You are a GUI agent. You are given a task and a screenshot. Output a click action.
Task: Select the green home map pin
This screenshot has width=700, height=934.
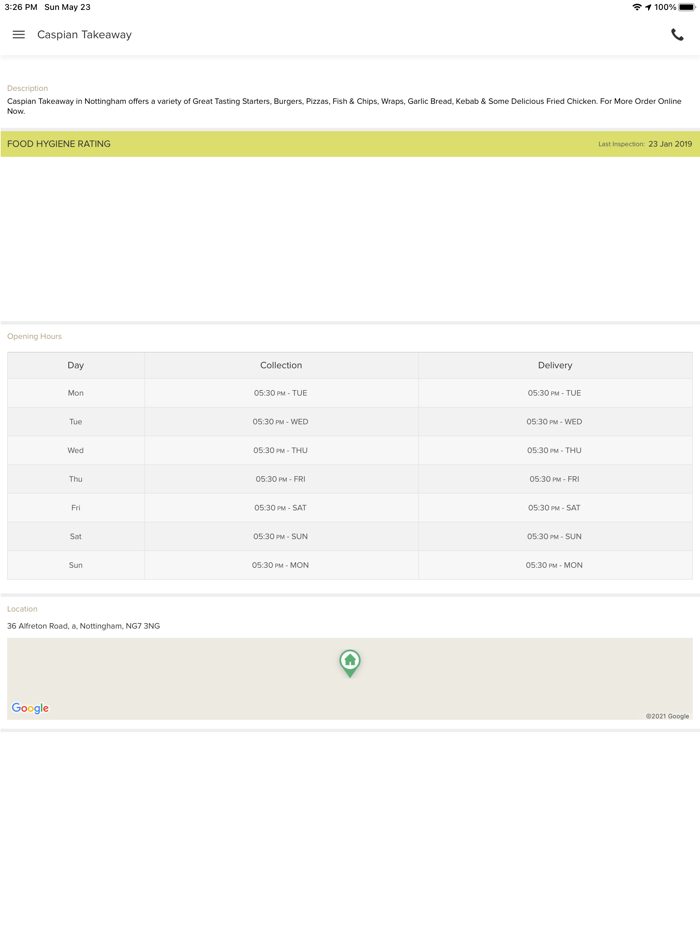click(350, 663)
